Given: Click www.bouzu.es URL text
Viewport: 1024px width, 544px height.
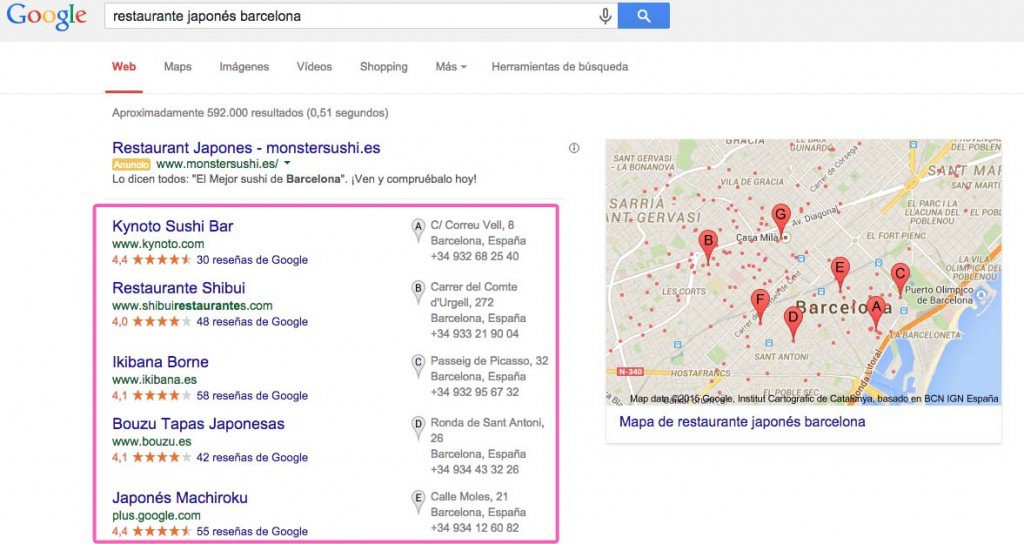Looking at the screenshot, I should [x=152, y=441].
